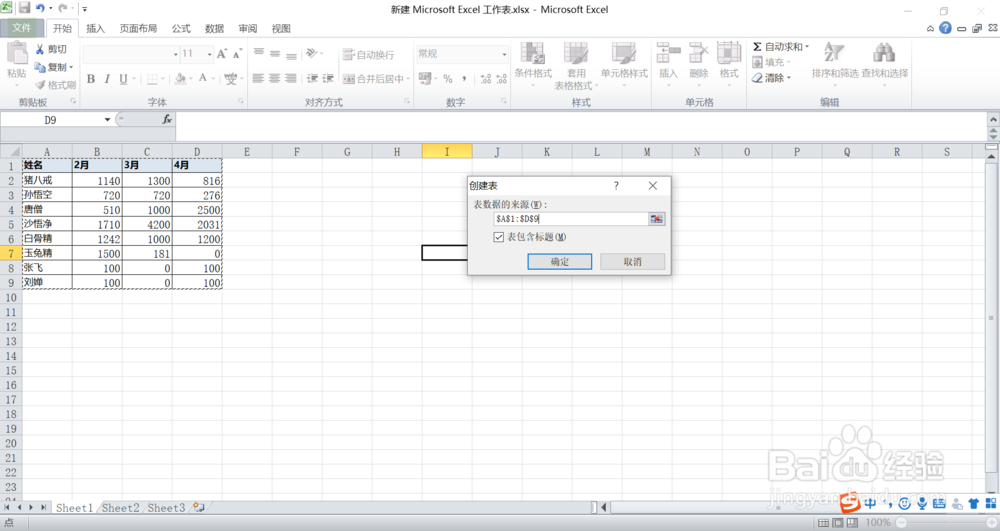
Task: Click the Merge and Center (合并后居中) icon
Action: point(348,79)
